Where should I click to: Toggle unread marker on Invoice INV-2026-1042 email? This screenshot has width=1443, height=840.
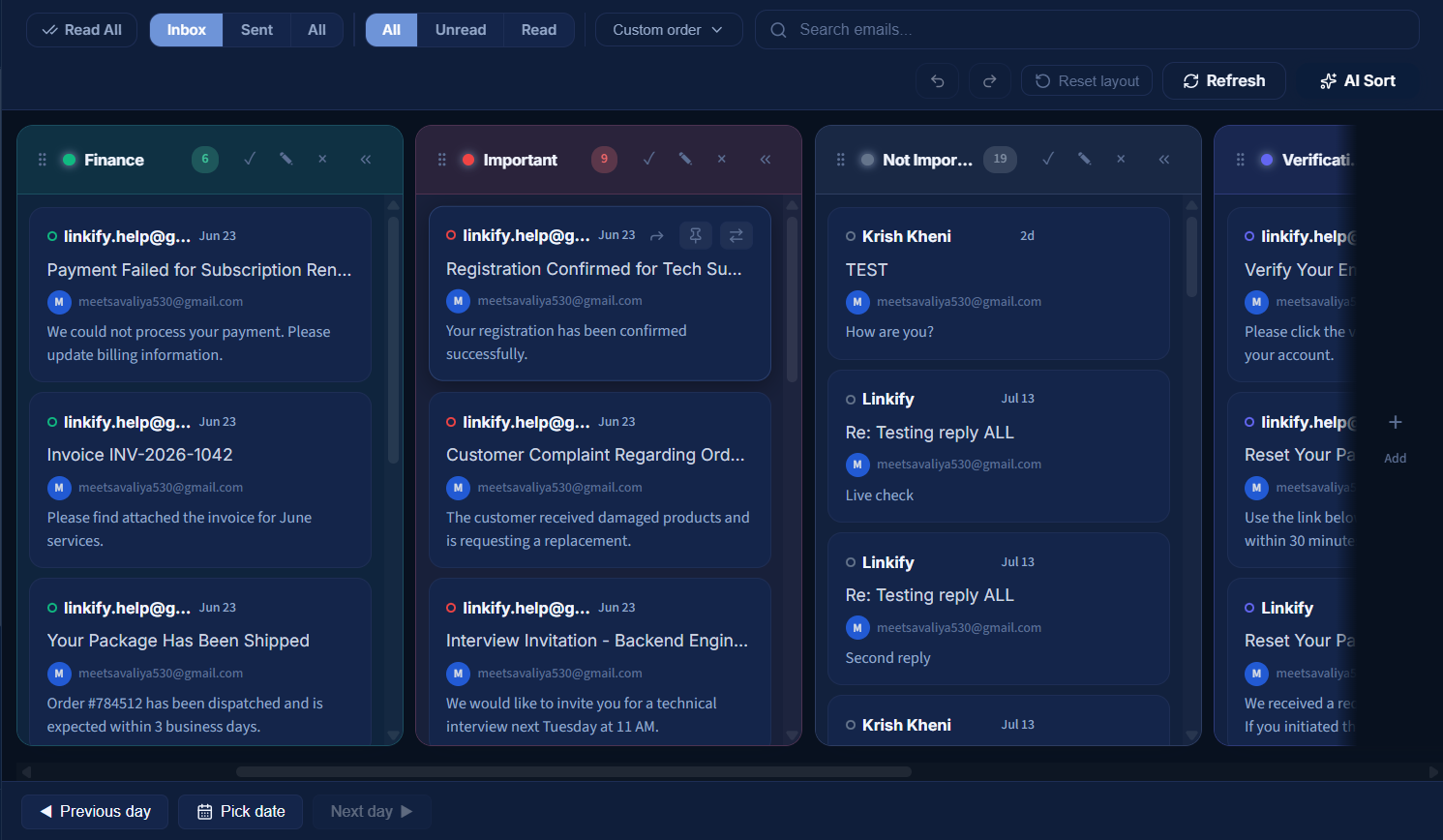tap(52, 422)
